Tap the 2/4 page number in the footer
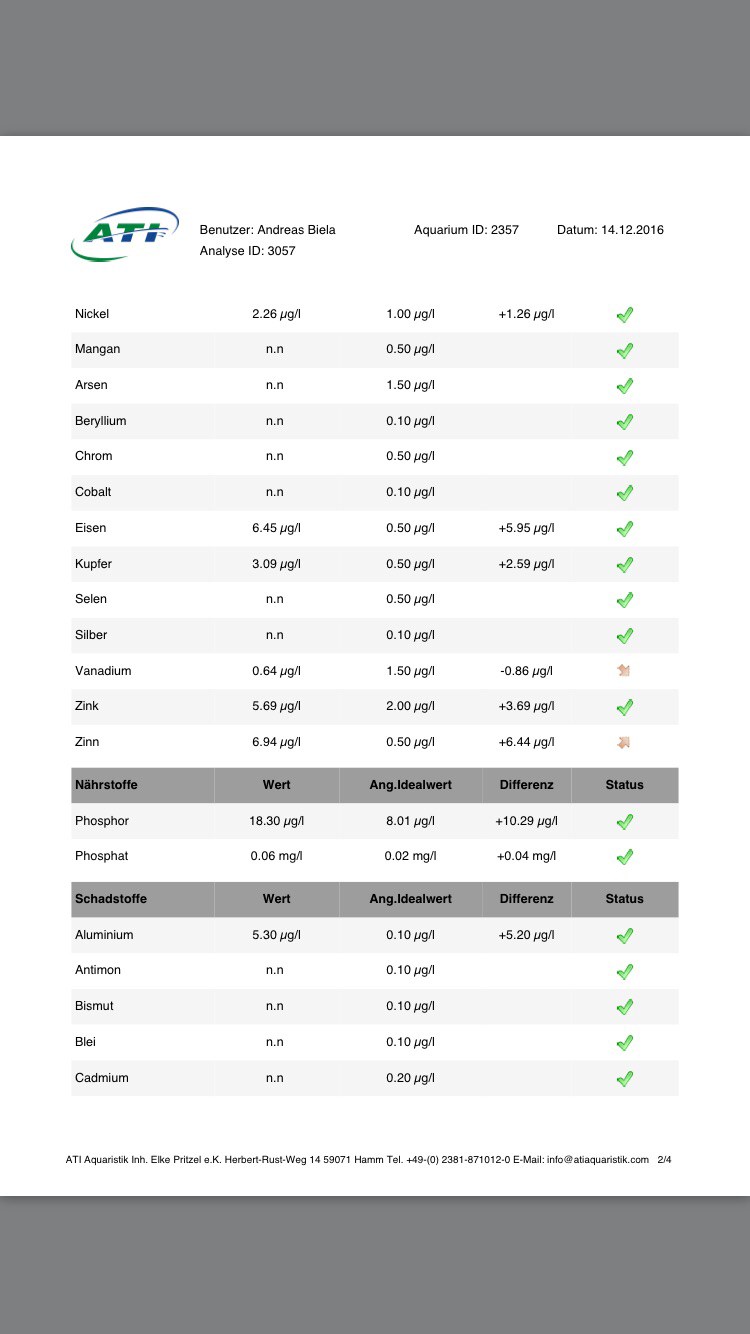Image resolution: width=750 pixels, height=1334 pixels. tap(664, 1160)
